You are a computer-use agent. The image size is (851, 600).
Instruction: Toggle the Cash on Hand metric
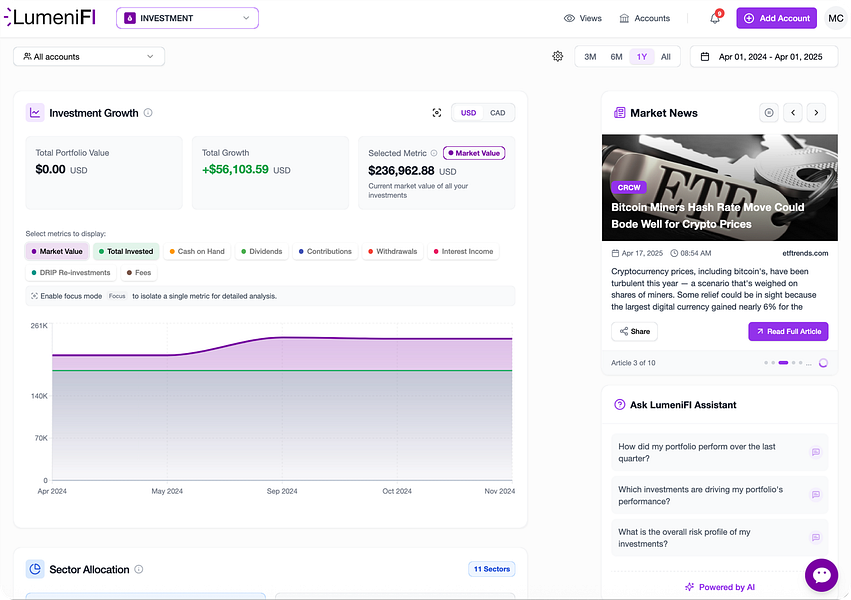click(196, 251)
